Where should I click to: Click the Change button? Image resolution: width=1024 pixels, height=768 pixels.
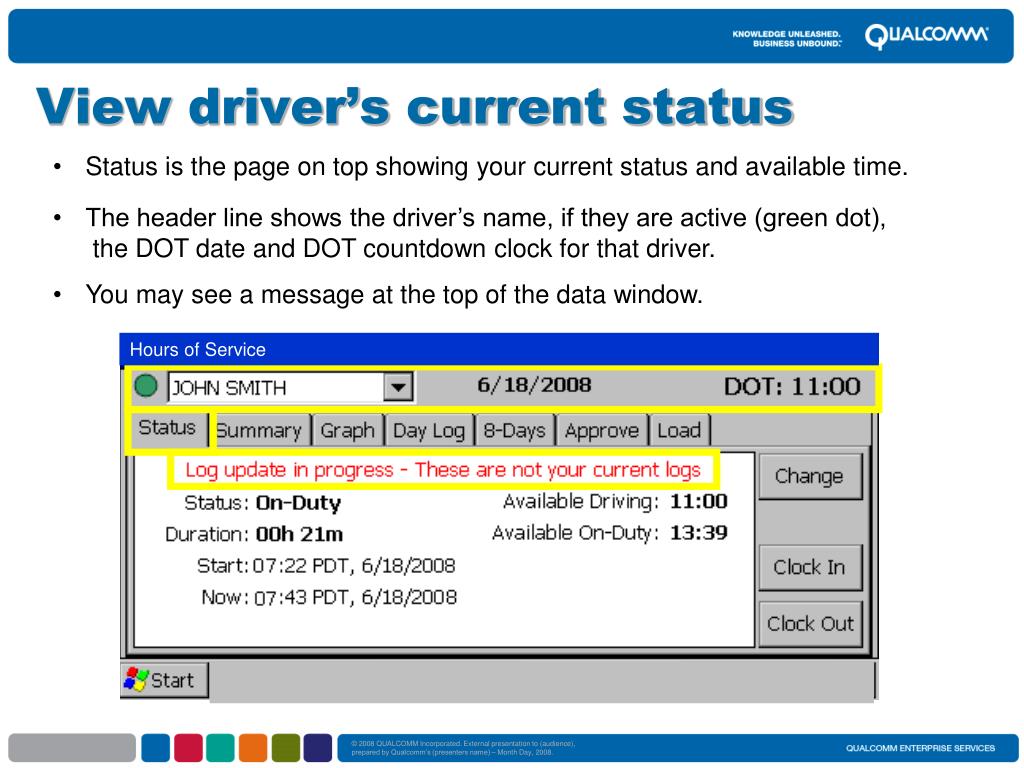tap(809, 476)
